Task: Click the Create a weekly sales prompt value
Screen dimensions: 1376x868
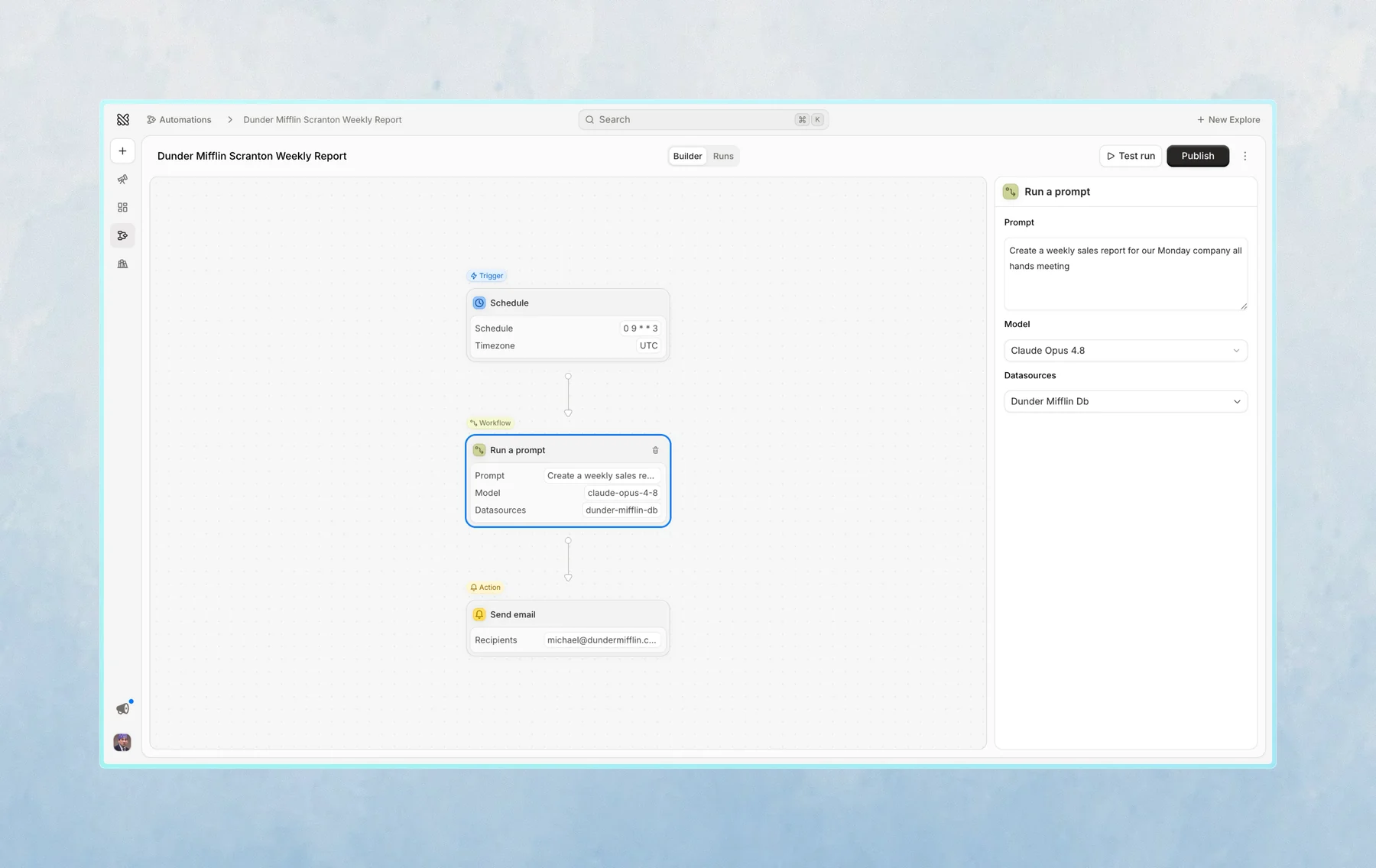Action: tap(601, 476)
